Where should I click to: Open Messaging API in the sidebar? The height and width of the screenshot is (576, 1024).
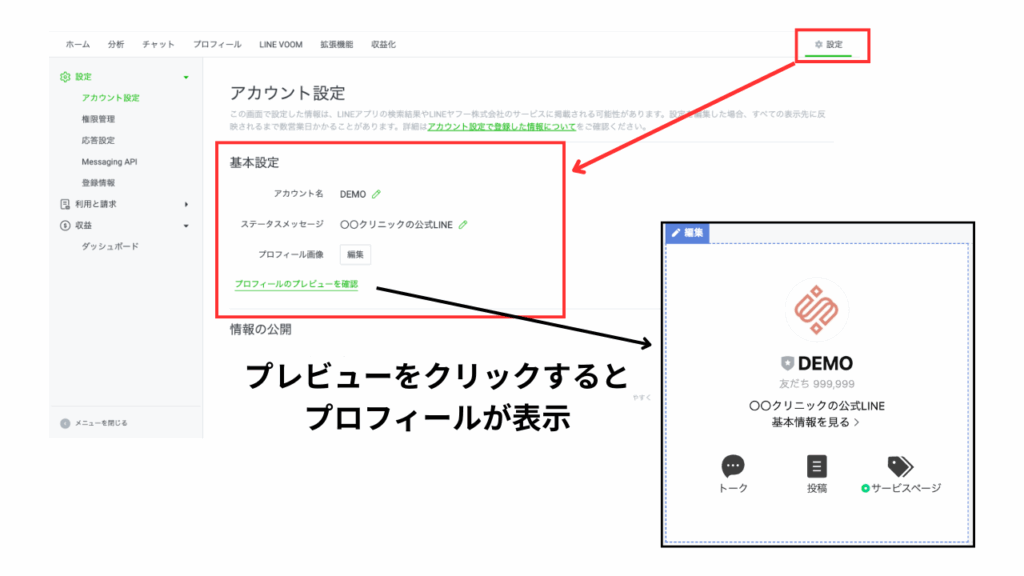[x=109, y=161]
